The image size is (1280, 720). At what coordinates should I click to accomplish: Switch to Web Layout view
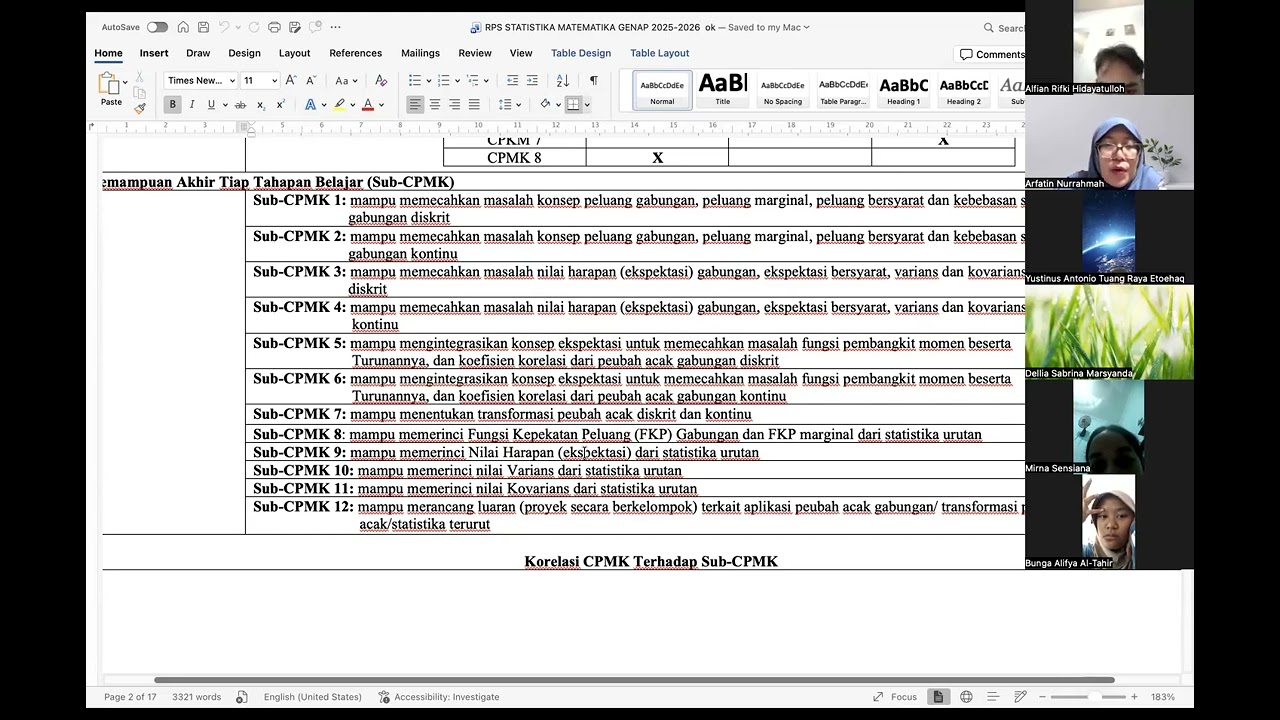[966, 697]
